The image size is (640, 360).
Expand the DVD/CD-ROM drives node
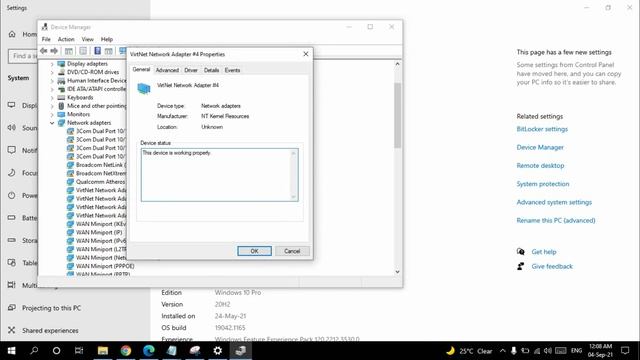click(52, 72)
